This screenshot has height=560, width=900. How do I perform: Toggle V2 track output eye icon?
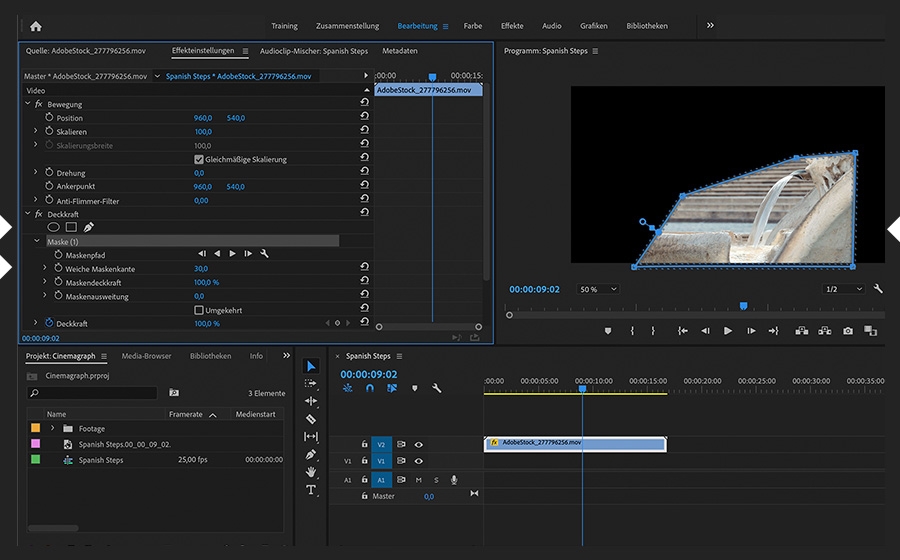418,444
